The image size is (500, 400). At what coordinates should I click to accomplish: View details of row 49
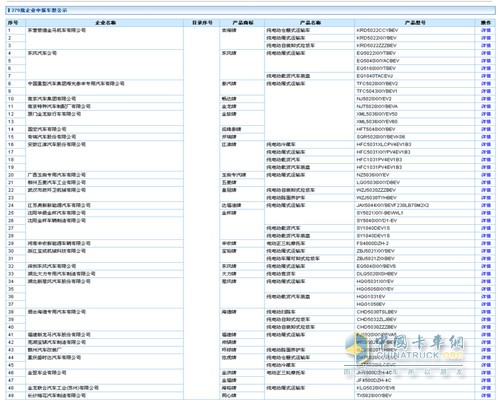point(486,396)
